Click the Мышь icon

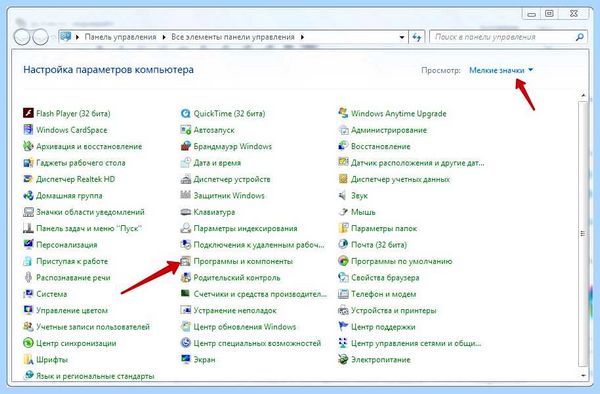point(343,212)
